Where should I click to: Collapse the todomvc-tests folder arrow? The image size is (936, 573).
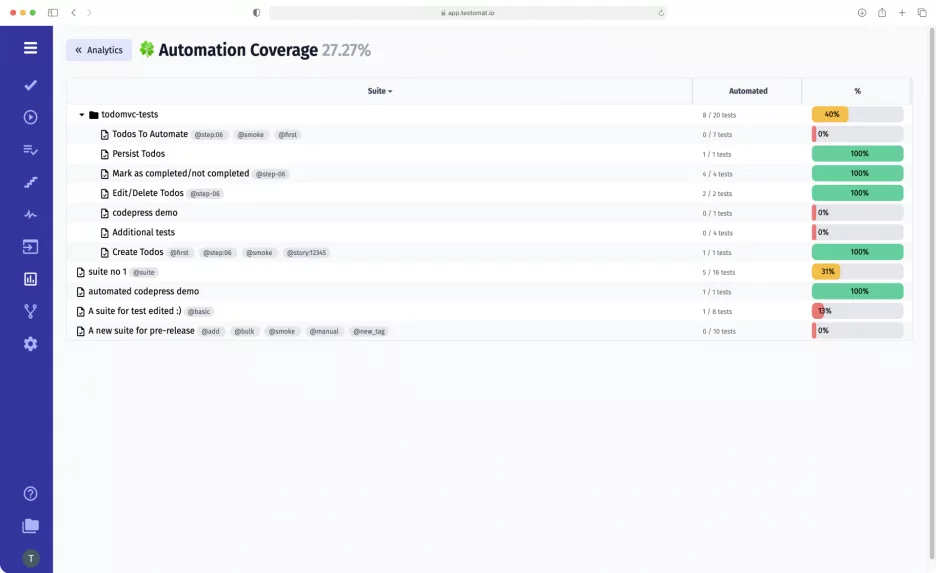click(x=82, y=115)
